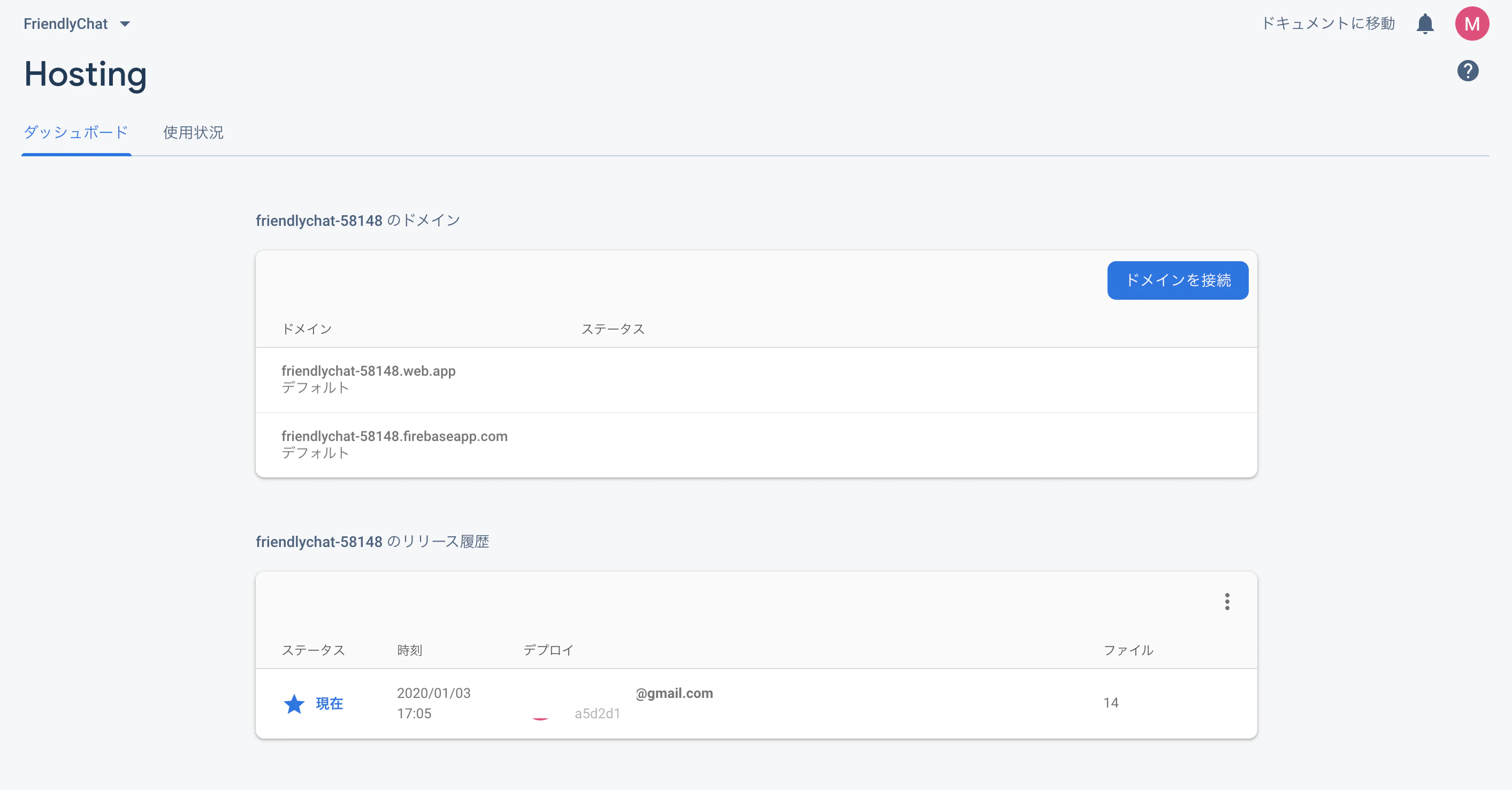Open the notifications bell icon

1425,24
